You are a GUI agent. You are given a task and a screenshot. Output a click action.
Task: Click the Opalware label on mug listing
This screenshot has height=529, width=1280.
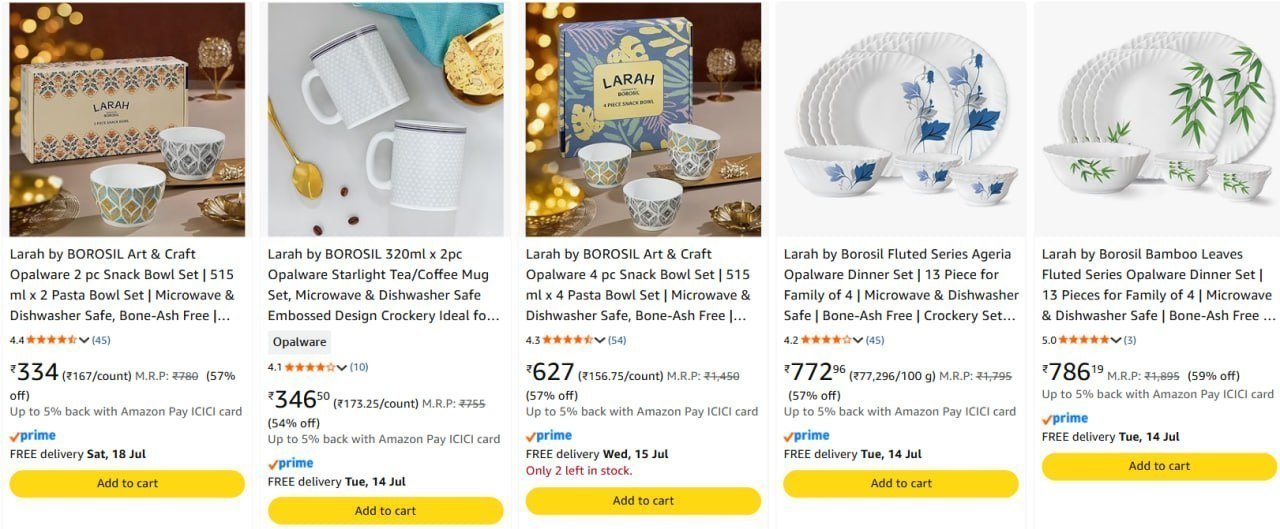pyautogui.click(x=299, y=342)
